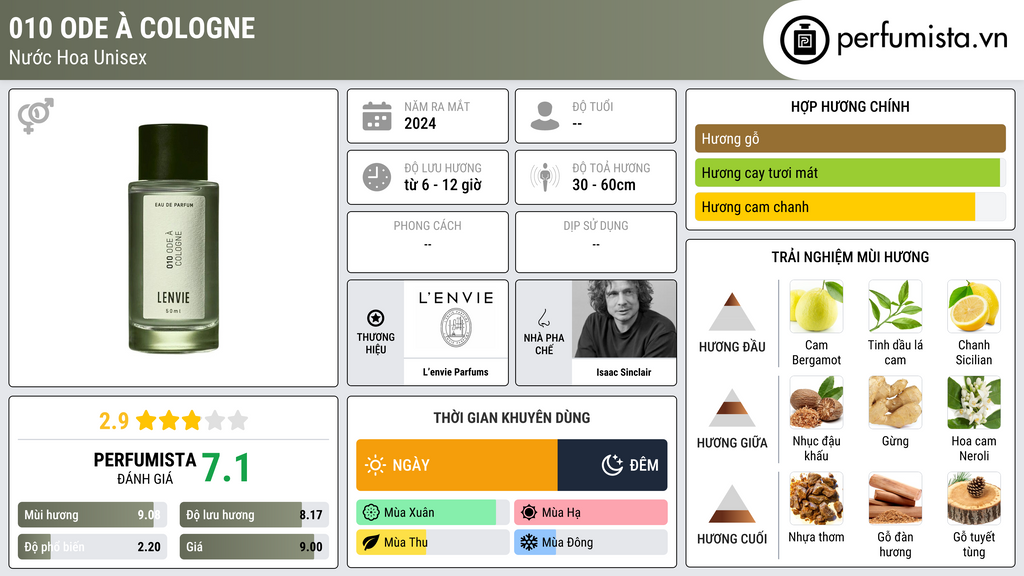Viewport: 1024px width, 576px height.
Task: Click the Mùa Đông season bar
Action: point(591,543)
